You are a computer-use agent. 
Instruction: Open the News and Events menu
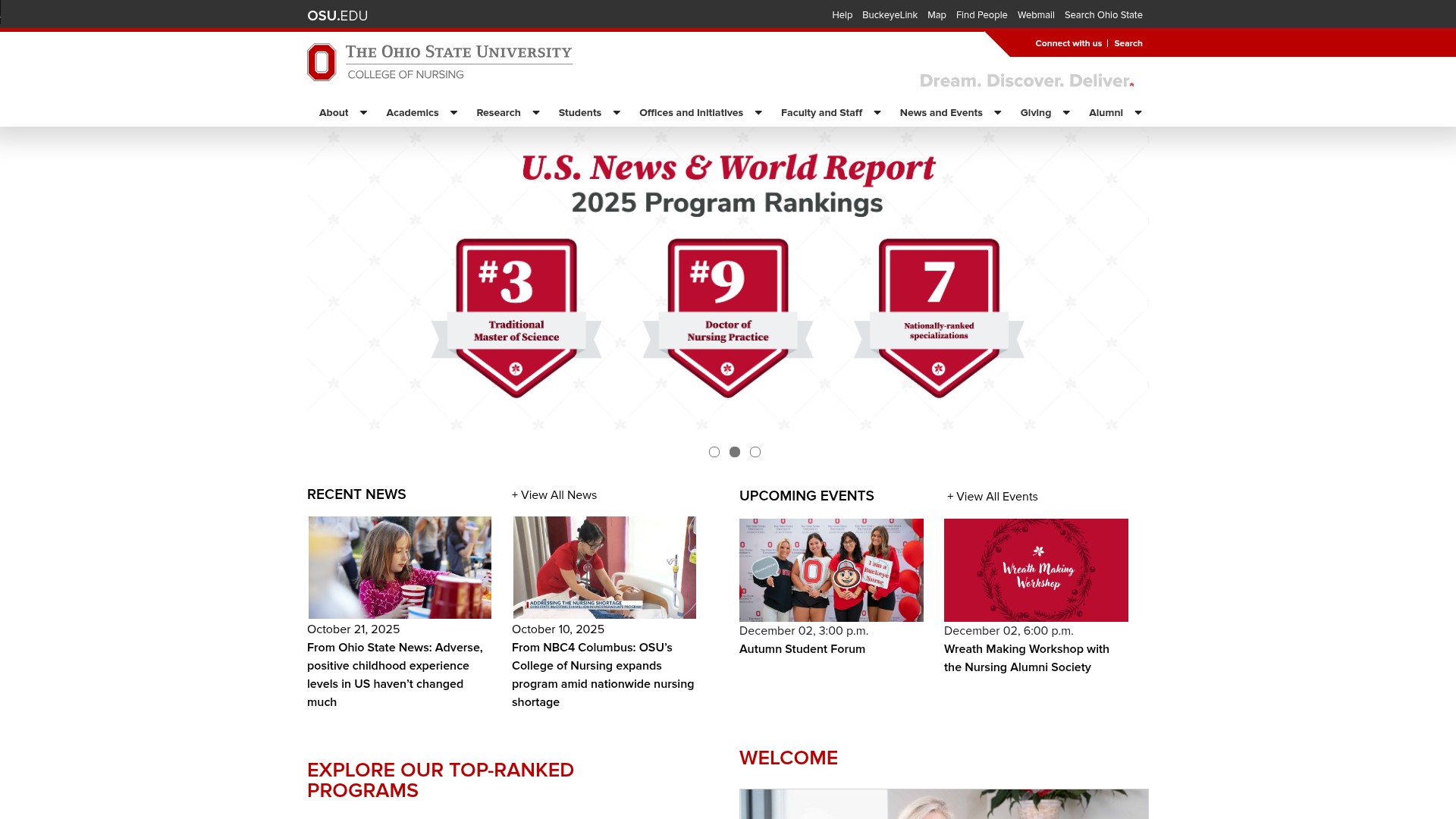941,112
